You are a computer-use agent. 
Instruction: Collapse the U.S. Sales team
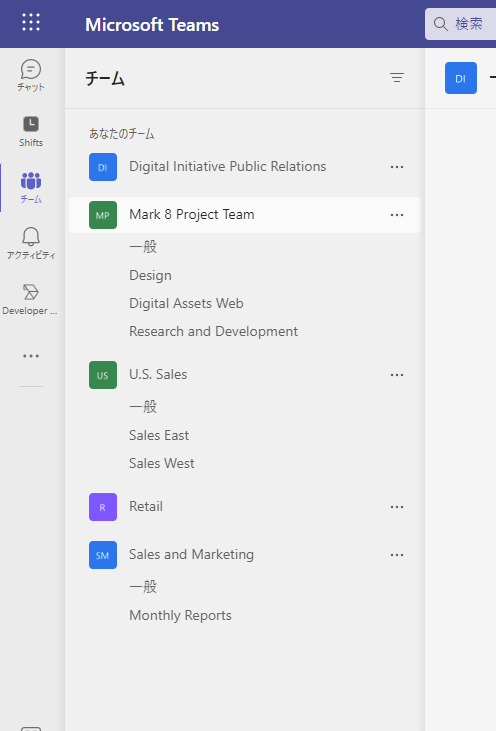(x=158, y=375)
